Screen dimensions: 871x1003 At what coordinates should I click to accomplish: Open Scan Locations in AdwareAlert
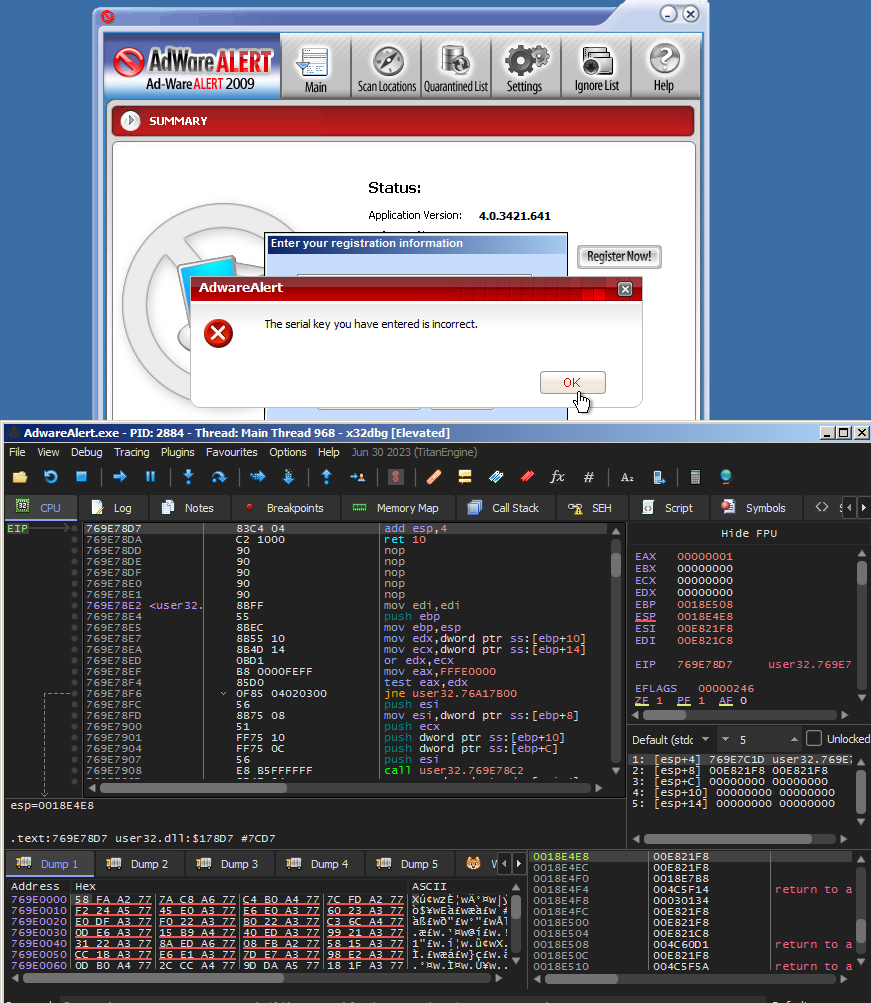click(387, 69)
